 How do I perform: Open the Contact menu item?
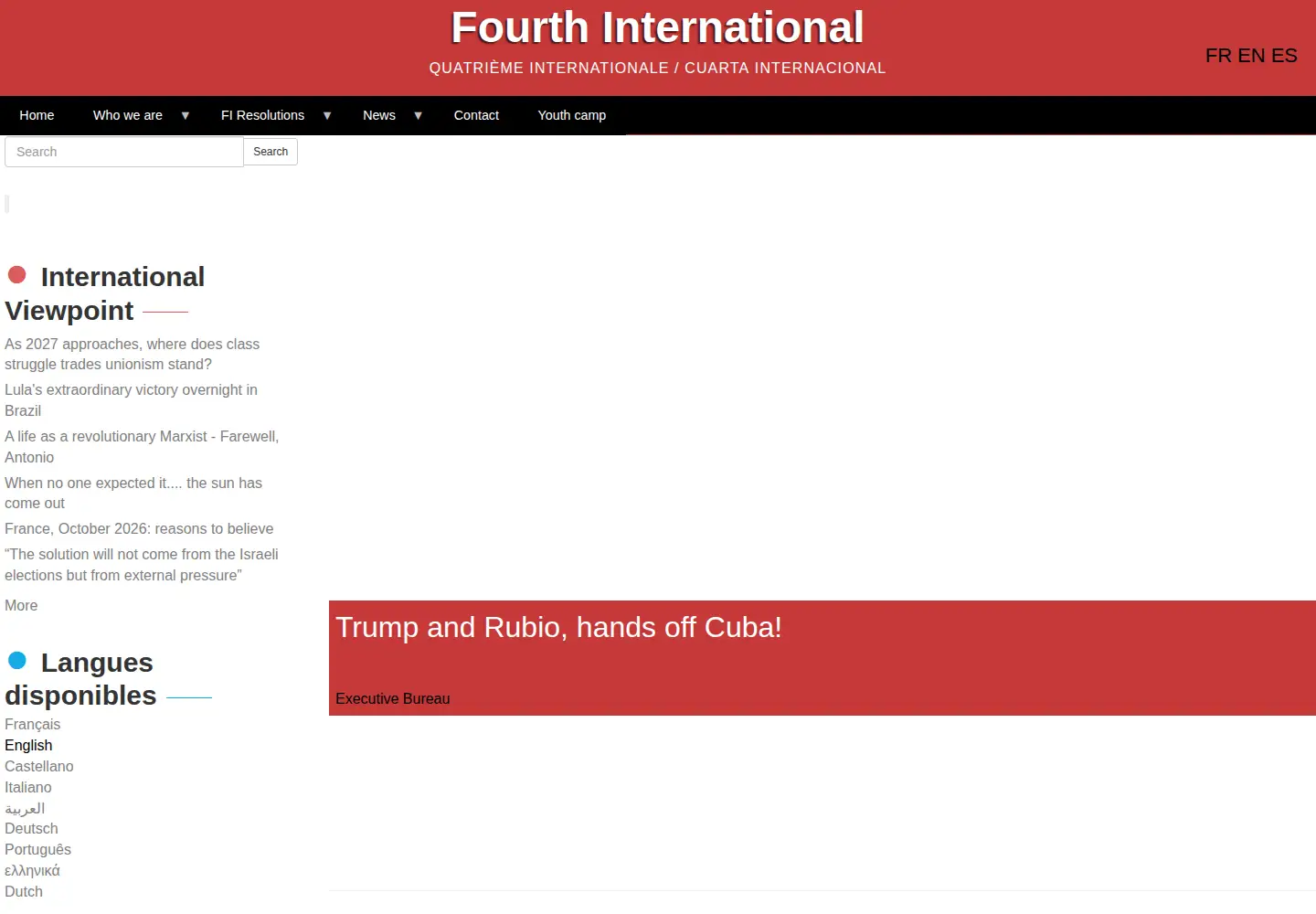pyautogui.click(x=476, y=115)
